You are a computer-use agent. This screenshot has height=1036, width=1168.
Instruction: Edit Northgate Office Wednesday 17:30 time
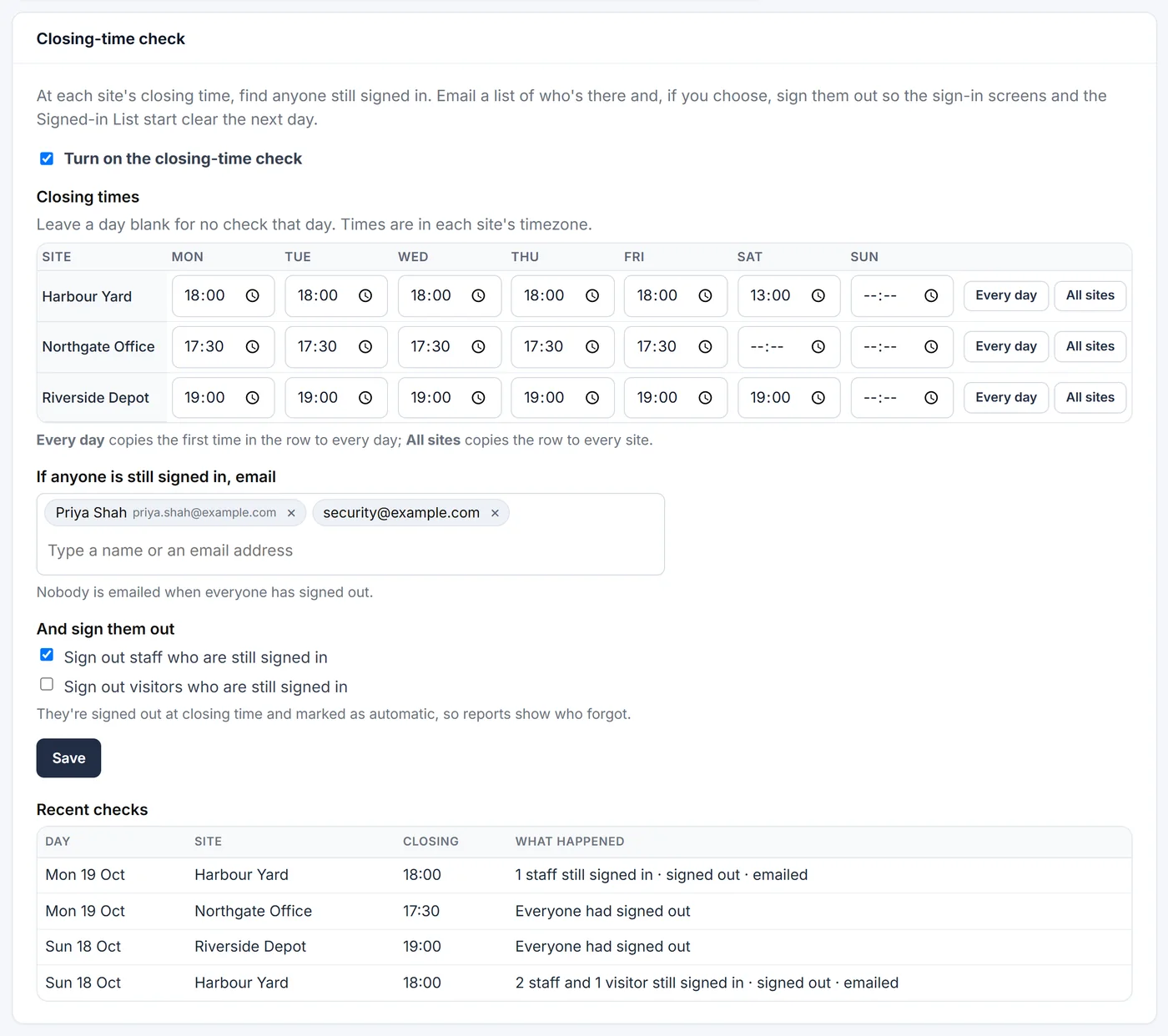tap(449, 347)
